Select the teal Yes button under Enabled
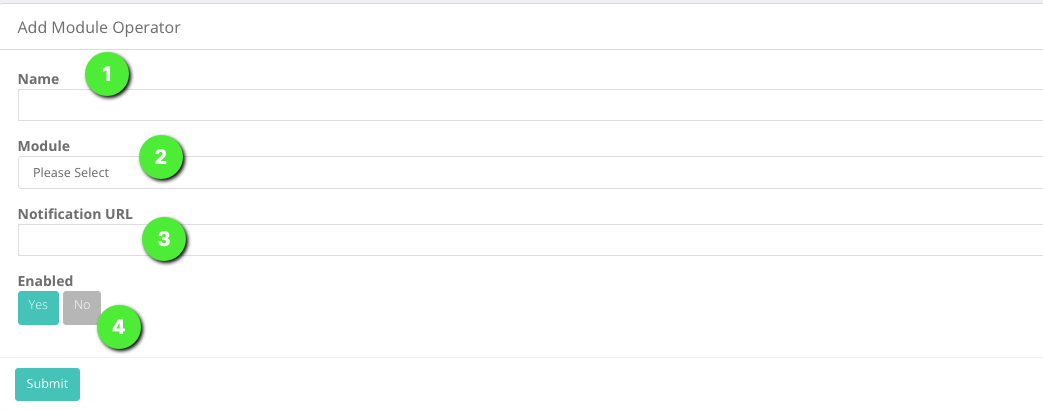This screenshot has height=410, width=1043. (x=39, y=308)
